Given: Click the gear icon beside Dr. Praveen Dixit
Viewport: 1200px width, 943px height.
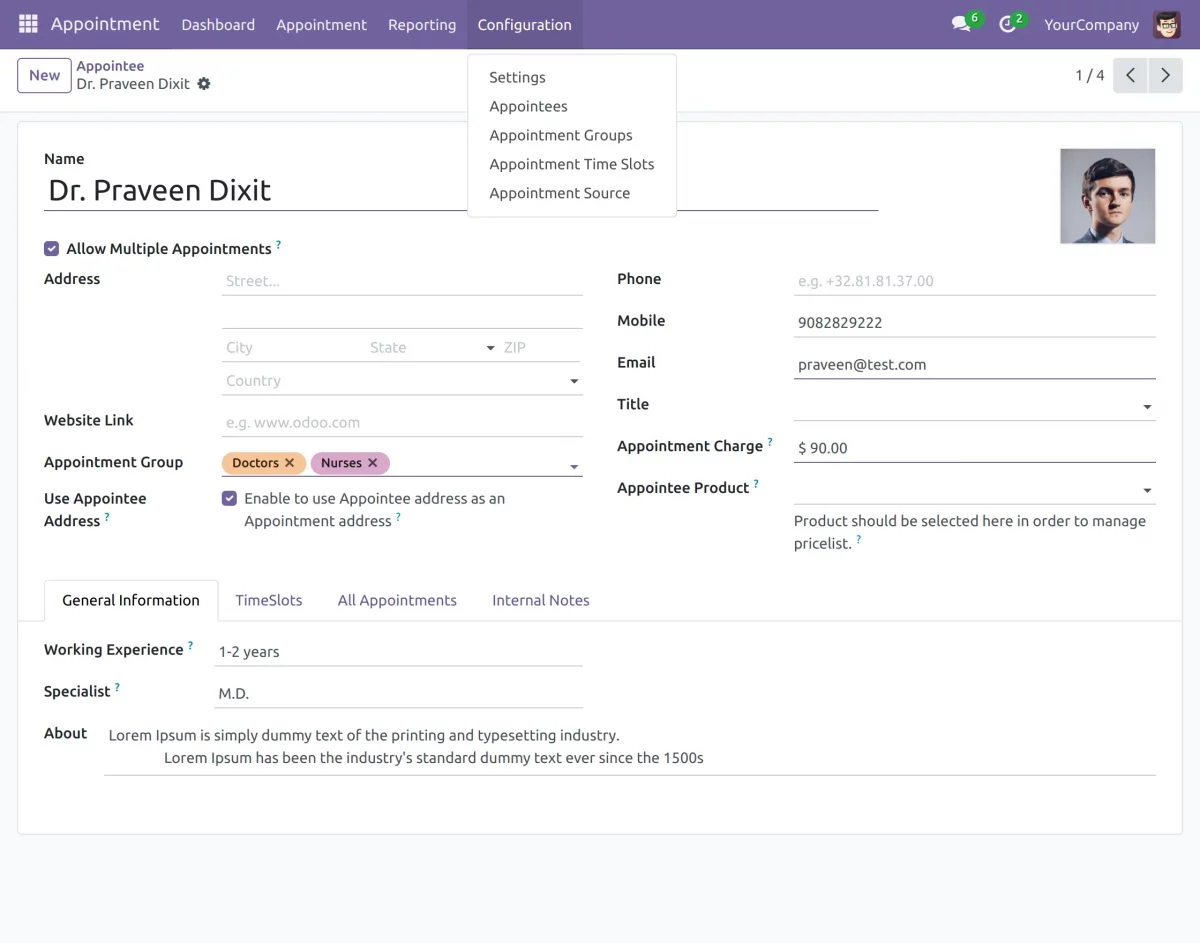Looking at the screenshot, I should coord(204,84).
